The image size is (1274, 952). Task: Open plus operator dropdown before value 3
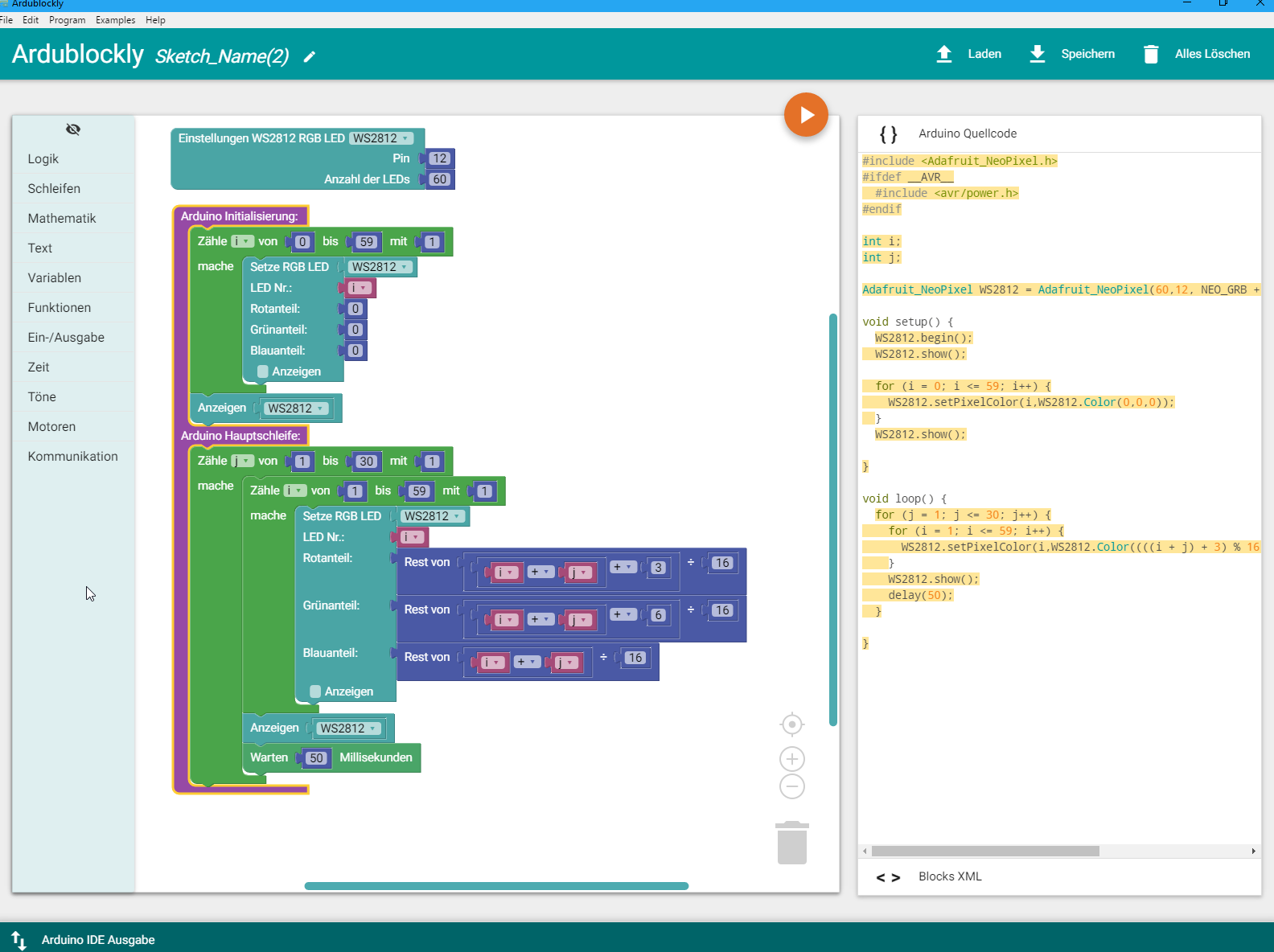[x=623, y=567]
